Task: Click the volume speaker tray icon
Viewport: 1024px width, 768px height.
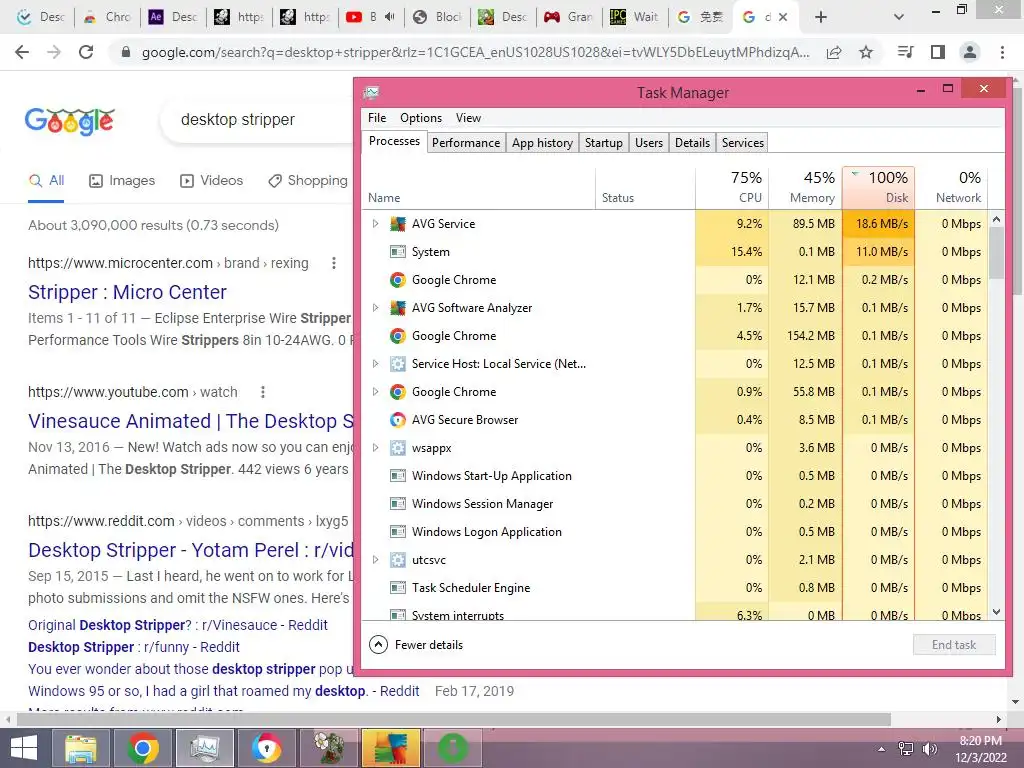Action: 929,748
